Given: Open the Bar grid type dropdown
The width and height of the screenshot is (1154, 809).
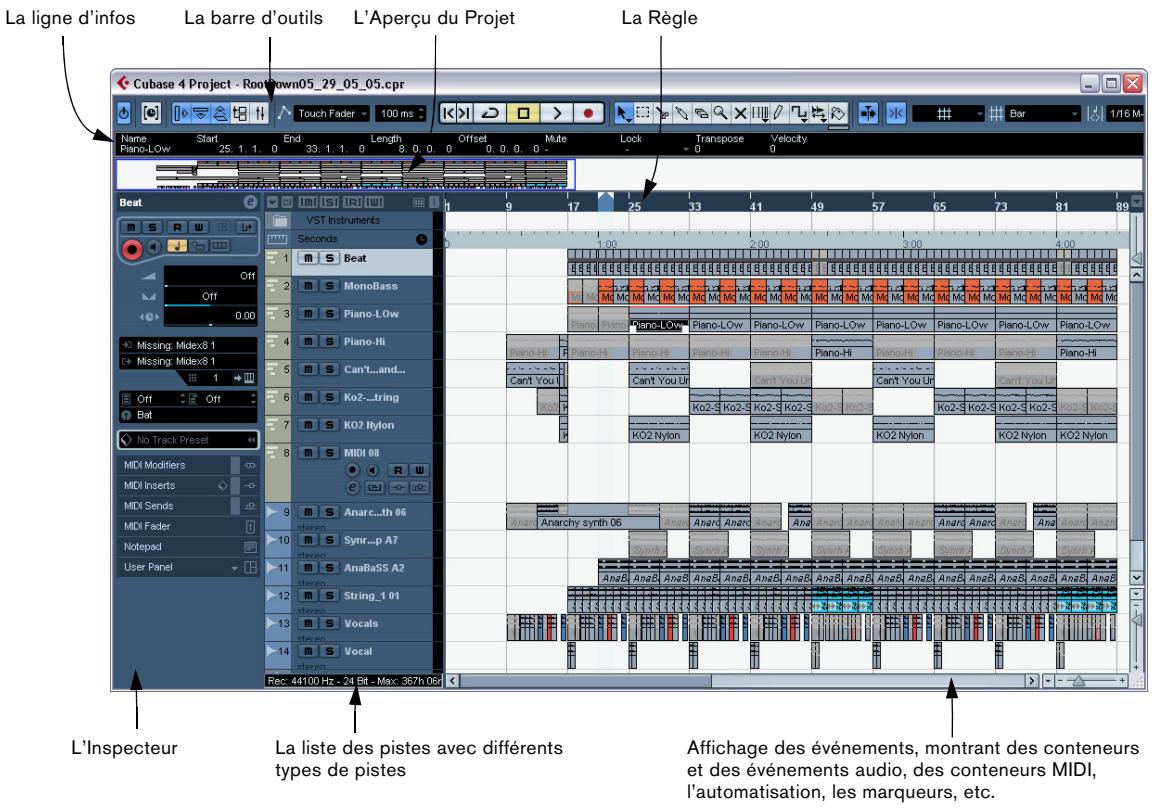Looking at the screenshot, I should 1043,113.
